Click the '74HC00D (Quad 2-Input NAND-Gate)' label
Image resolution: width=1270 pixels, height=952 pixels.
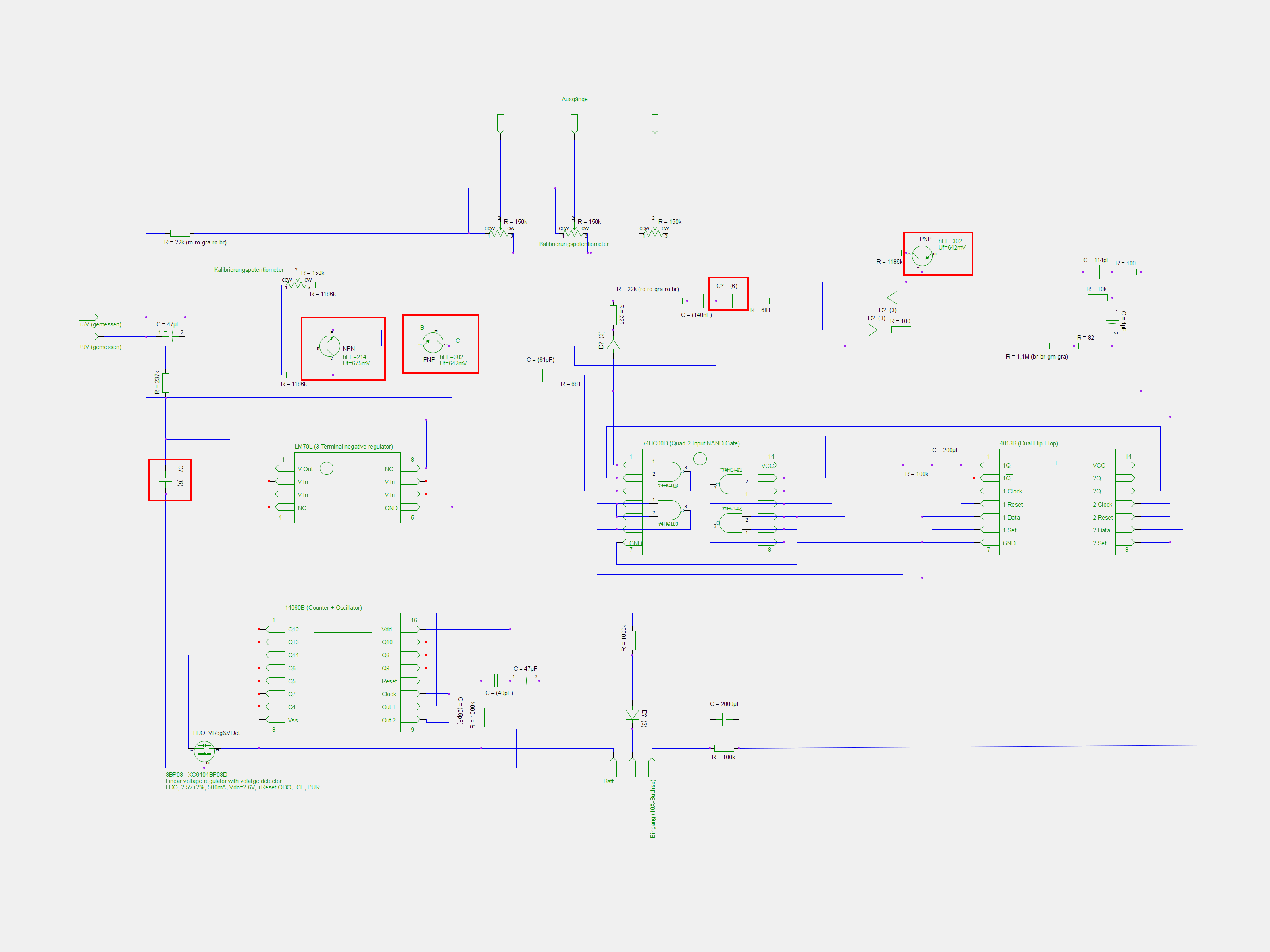point(691,443)
